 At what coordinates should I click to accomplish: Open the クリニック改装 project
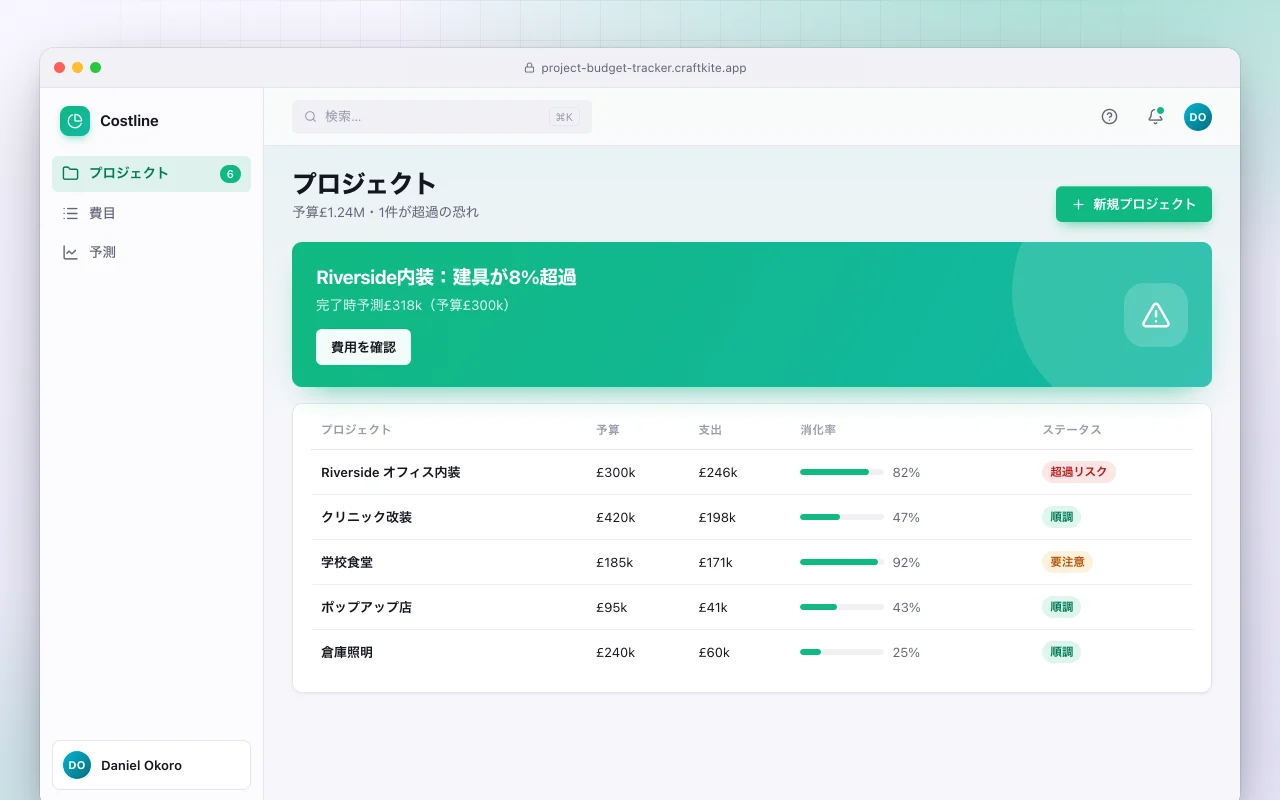coord(752,517)
